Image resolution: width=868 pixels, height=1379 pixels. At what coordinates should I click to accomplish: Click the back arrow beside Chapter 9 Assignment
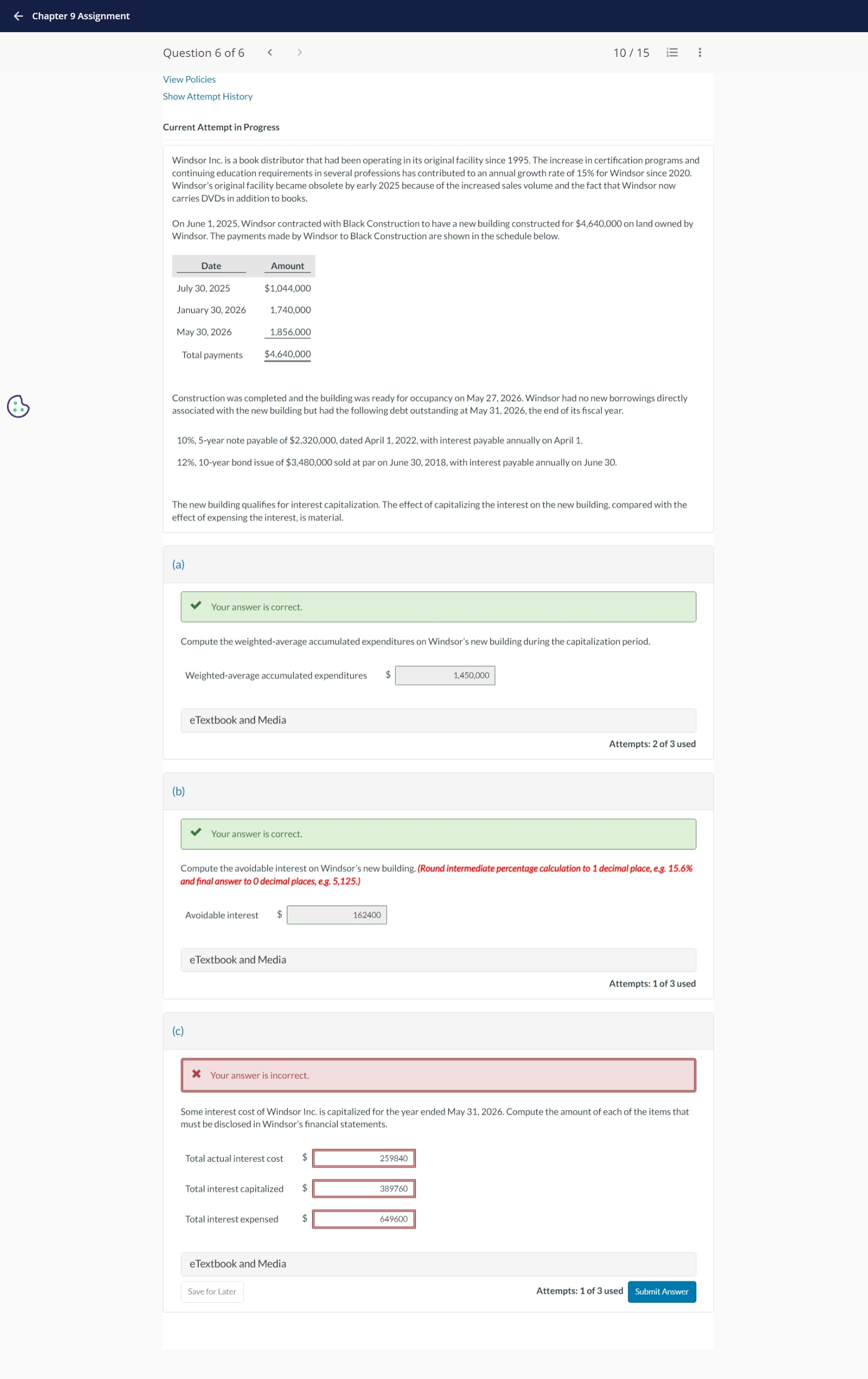click(18, 16)
